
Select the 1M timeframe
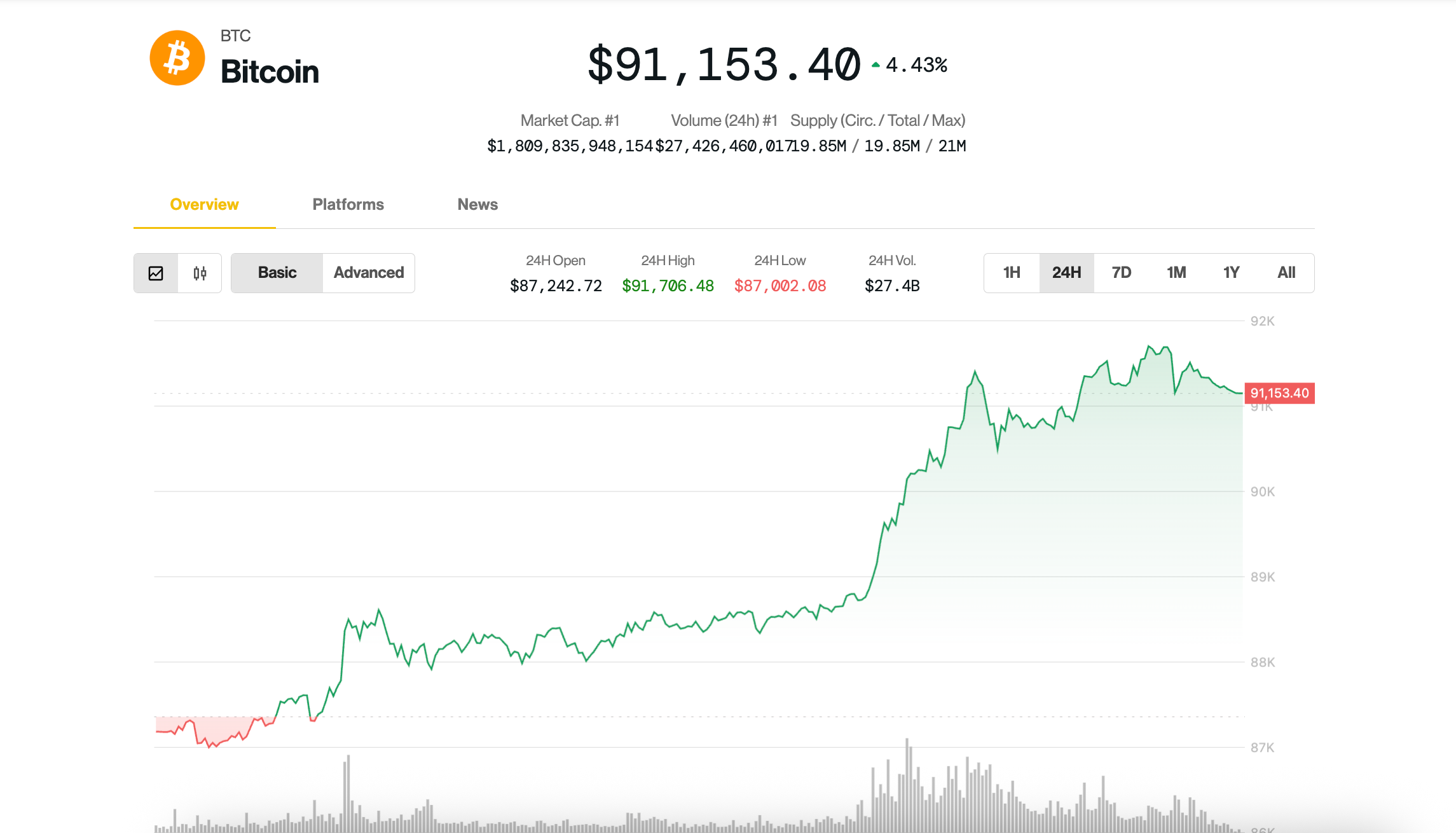(x=1176, y=272)
